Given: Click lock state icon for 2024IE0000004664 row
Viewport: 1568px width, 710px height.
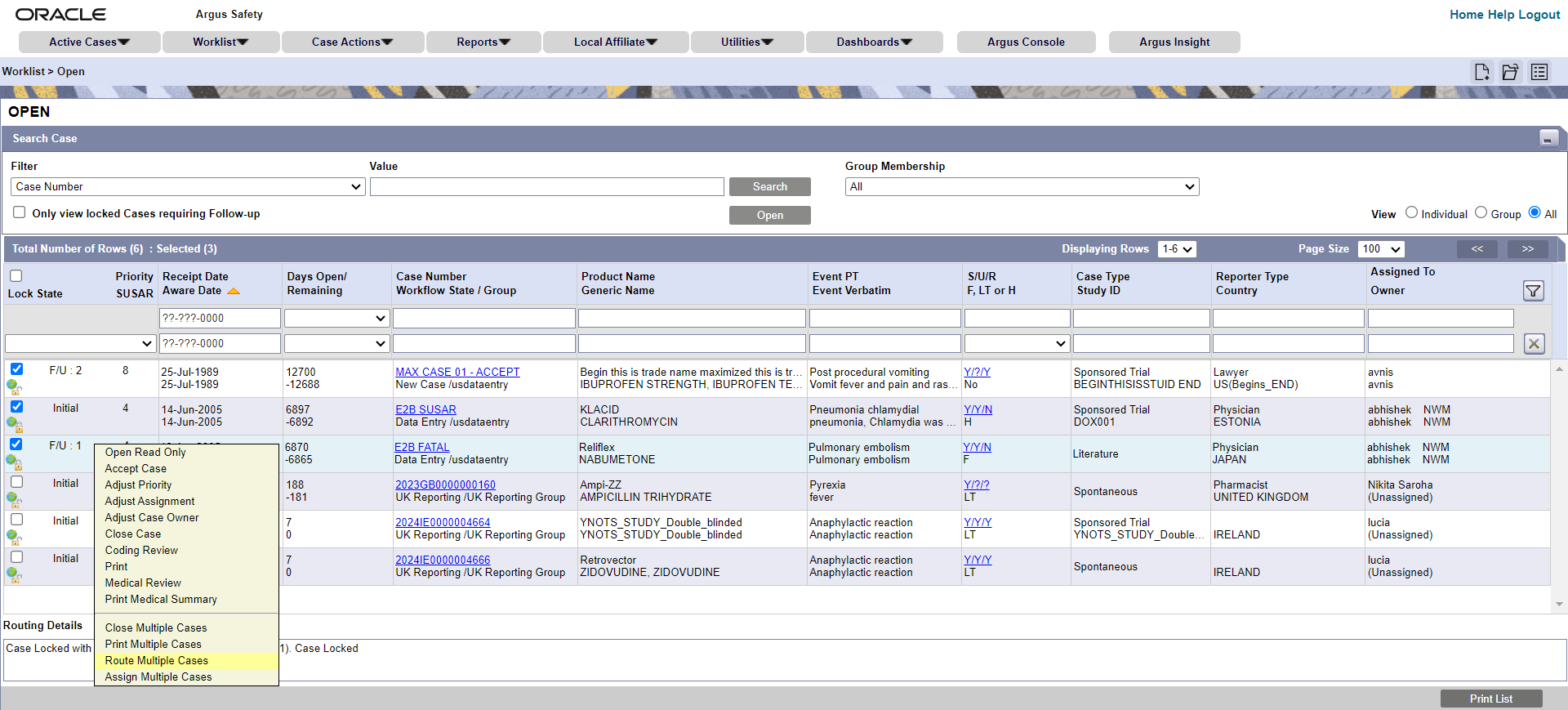Looking at the screenshot, I should [x=14, y=537].
